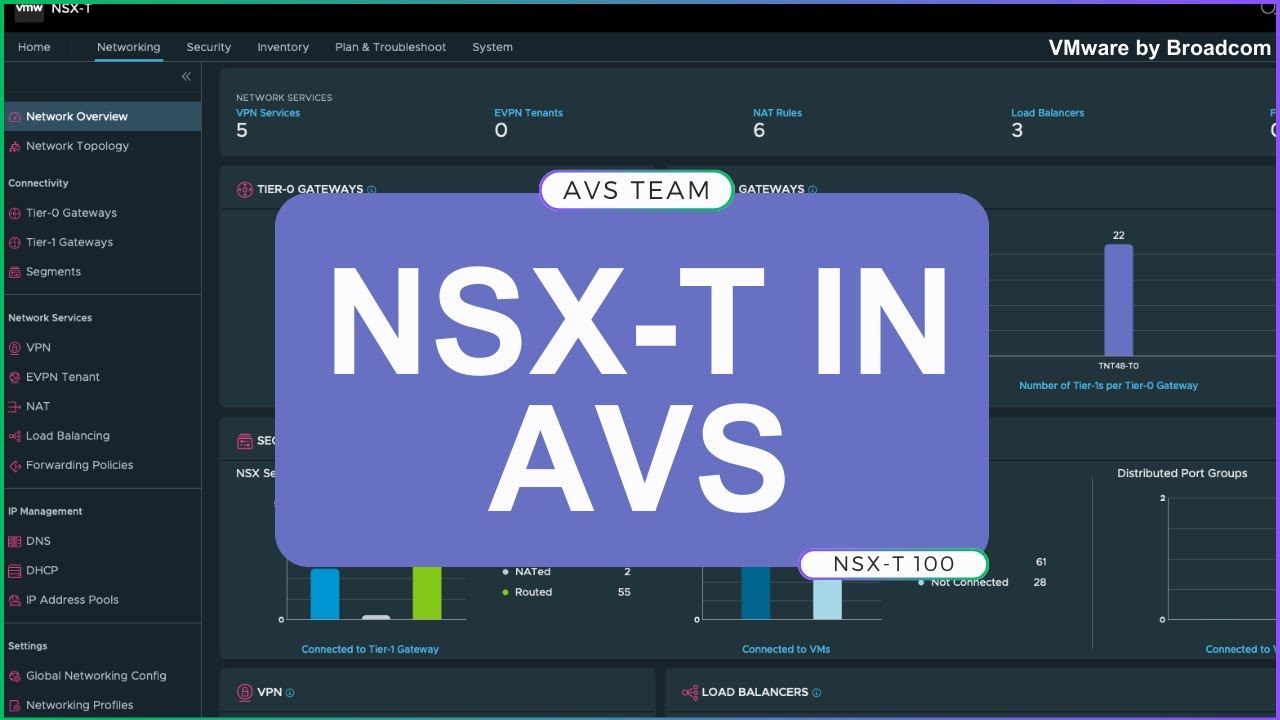
Task: Click the 'TNT48-T0' axis label
Action: click(x=1118, y=366)
